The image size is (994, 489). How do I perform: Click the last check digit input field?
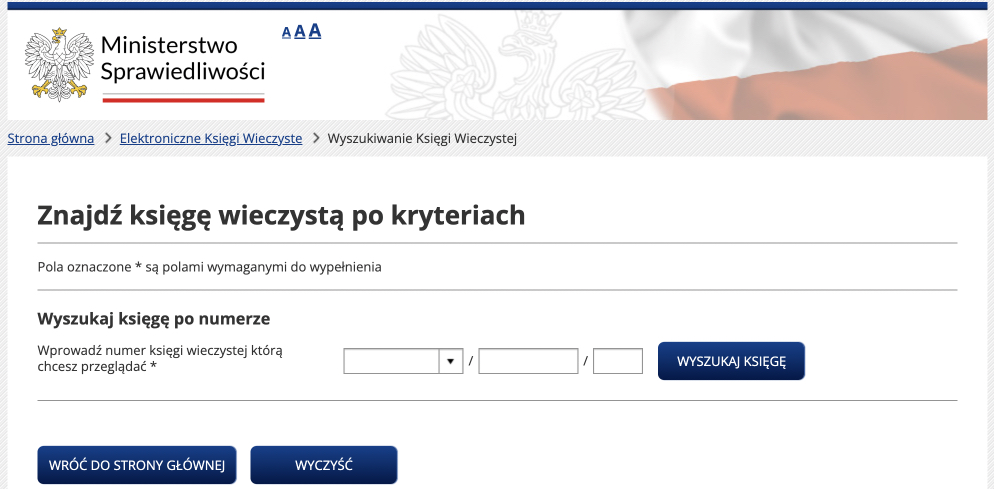(617, 361)
